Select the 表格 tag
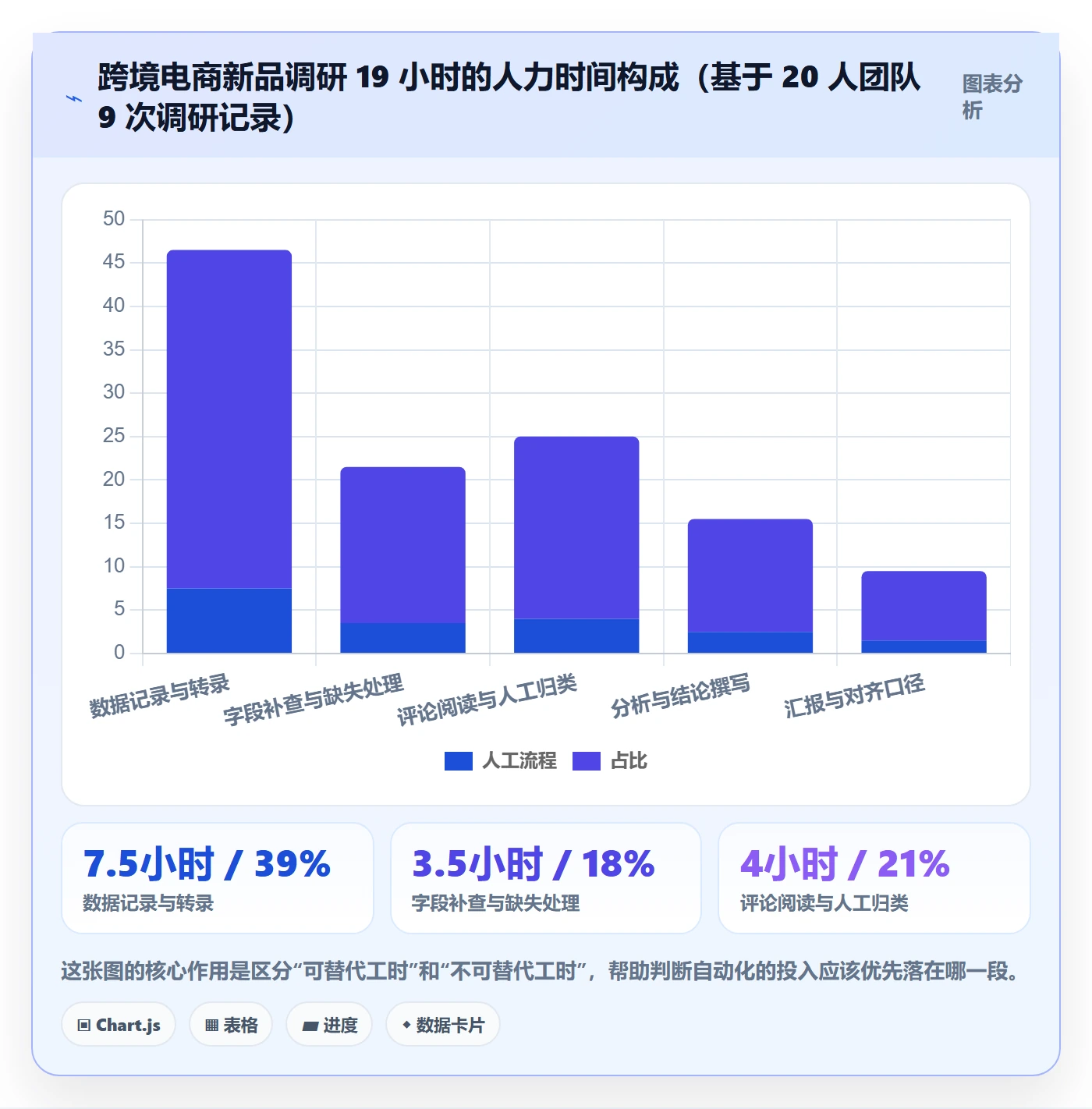Viewport: 1092px width, 1109px height. pos(231,1025)
